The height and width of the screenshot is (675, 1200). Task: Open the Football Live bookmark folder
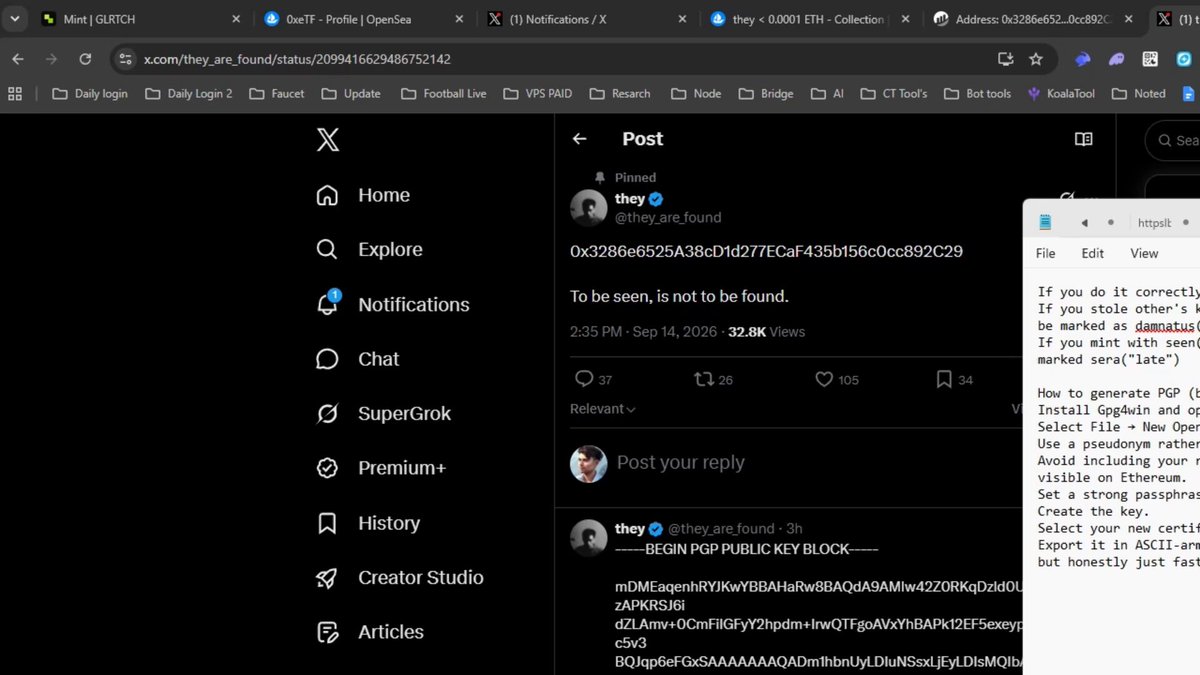[x=443, y=94]
